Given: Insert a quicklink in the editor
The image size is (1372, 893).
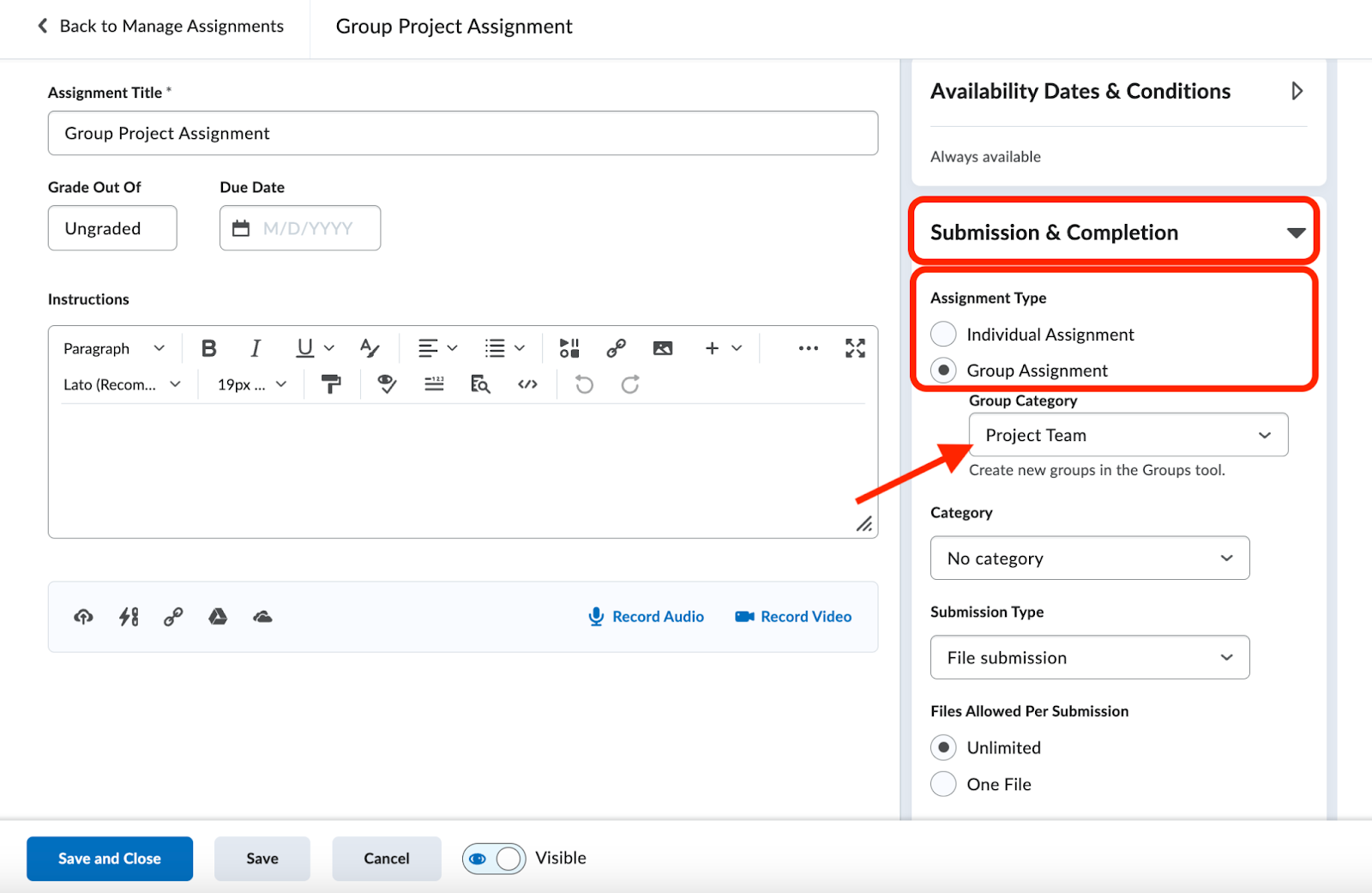Looking at the screenshot, I should click(616, 348).
